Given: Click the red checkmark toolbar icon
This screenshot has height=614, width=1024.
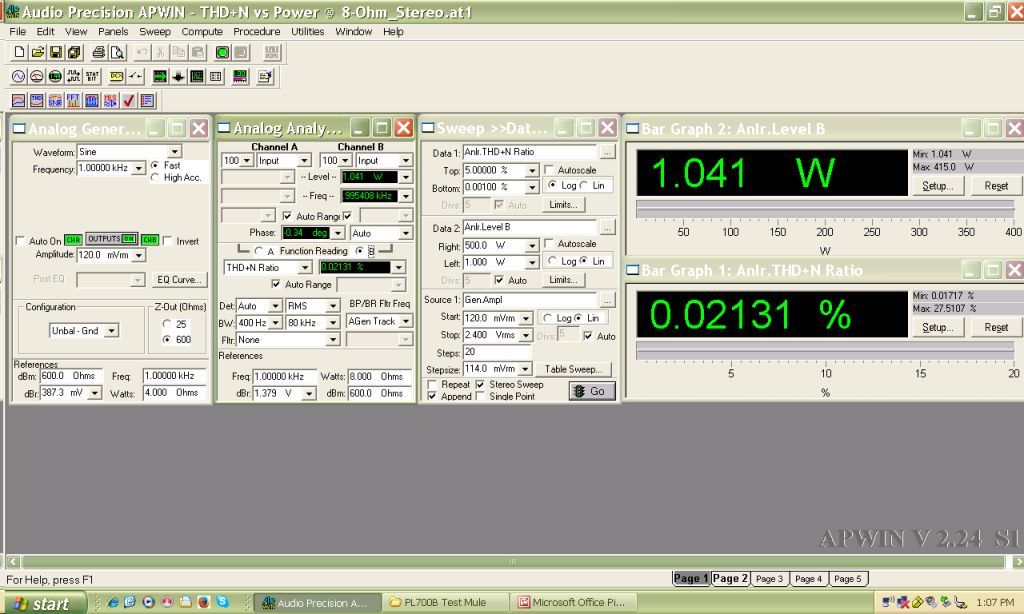Looking at the screenshot, I should pos(129,101).
